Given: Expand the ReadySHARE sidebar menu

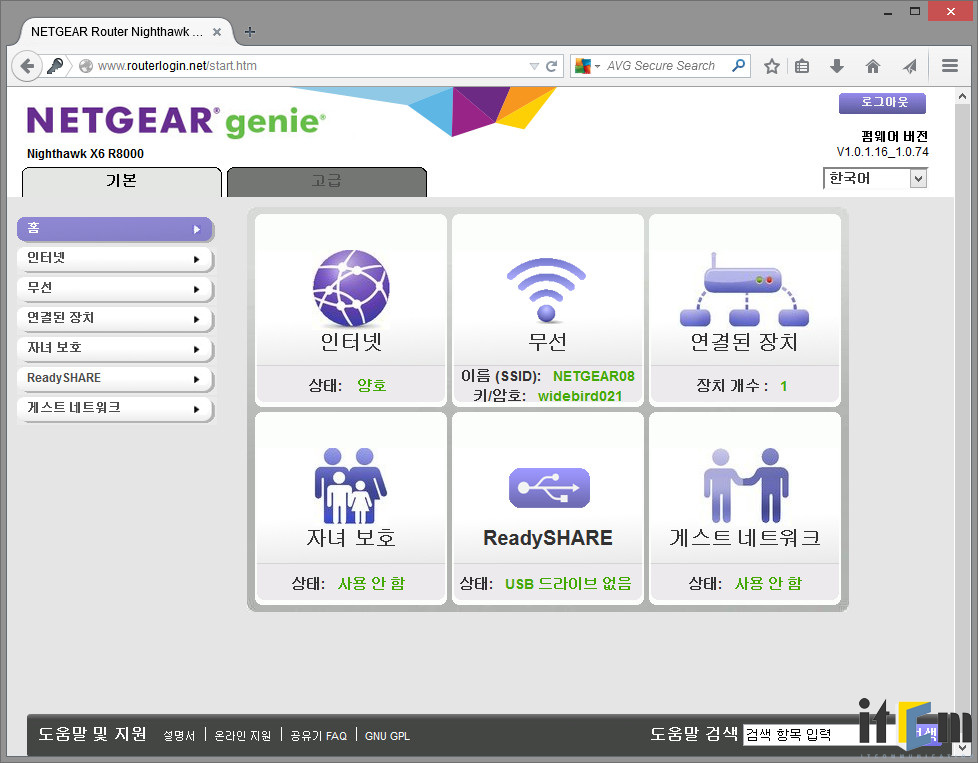Looking at the screenshot, I should coord(115,379).
